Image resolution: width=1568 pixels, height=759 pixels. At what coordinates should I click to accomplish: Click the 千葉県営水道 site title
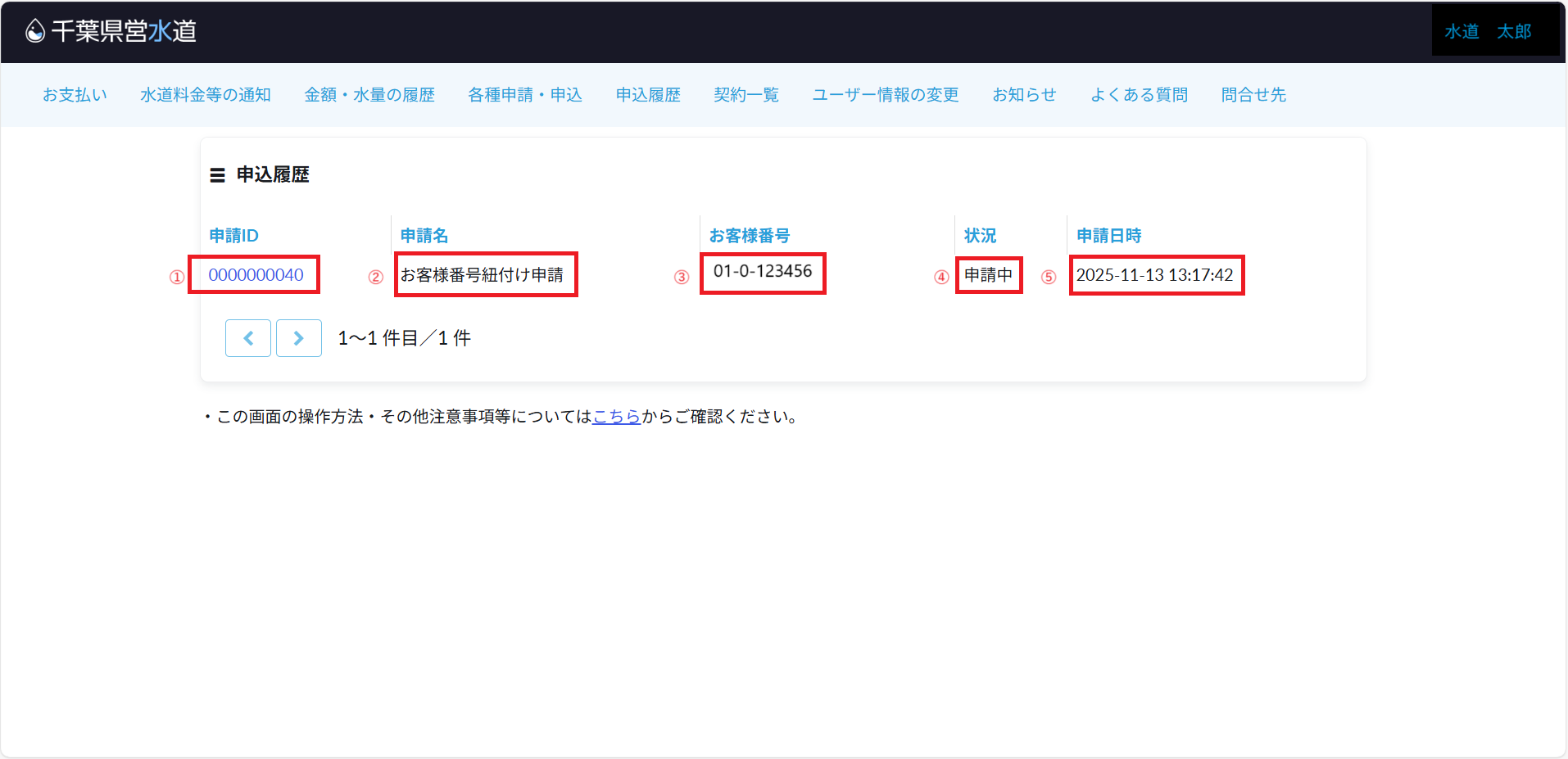[124, 31]
